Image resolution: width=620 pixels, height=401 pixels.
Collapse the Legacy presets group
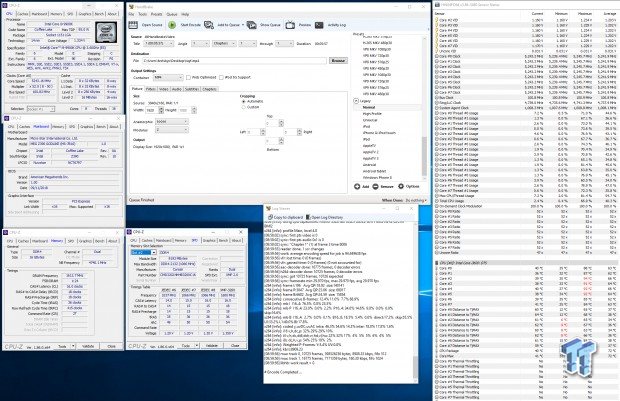(x=356, y=101)
